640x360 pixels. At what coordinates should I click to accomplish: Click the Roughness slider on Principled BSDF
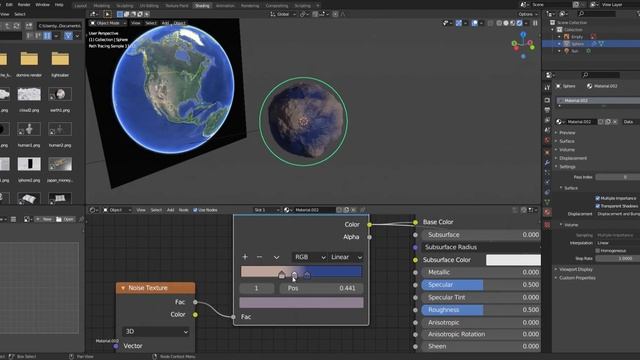481,310
